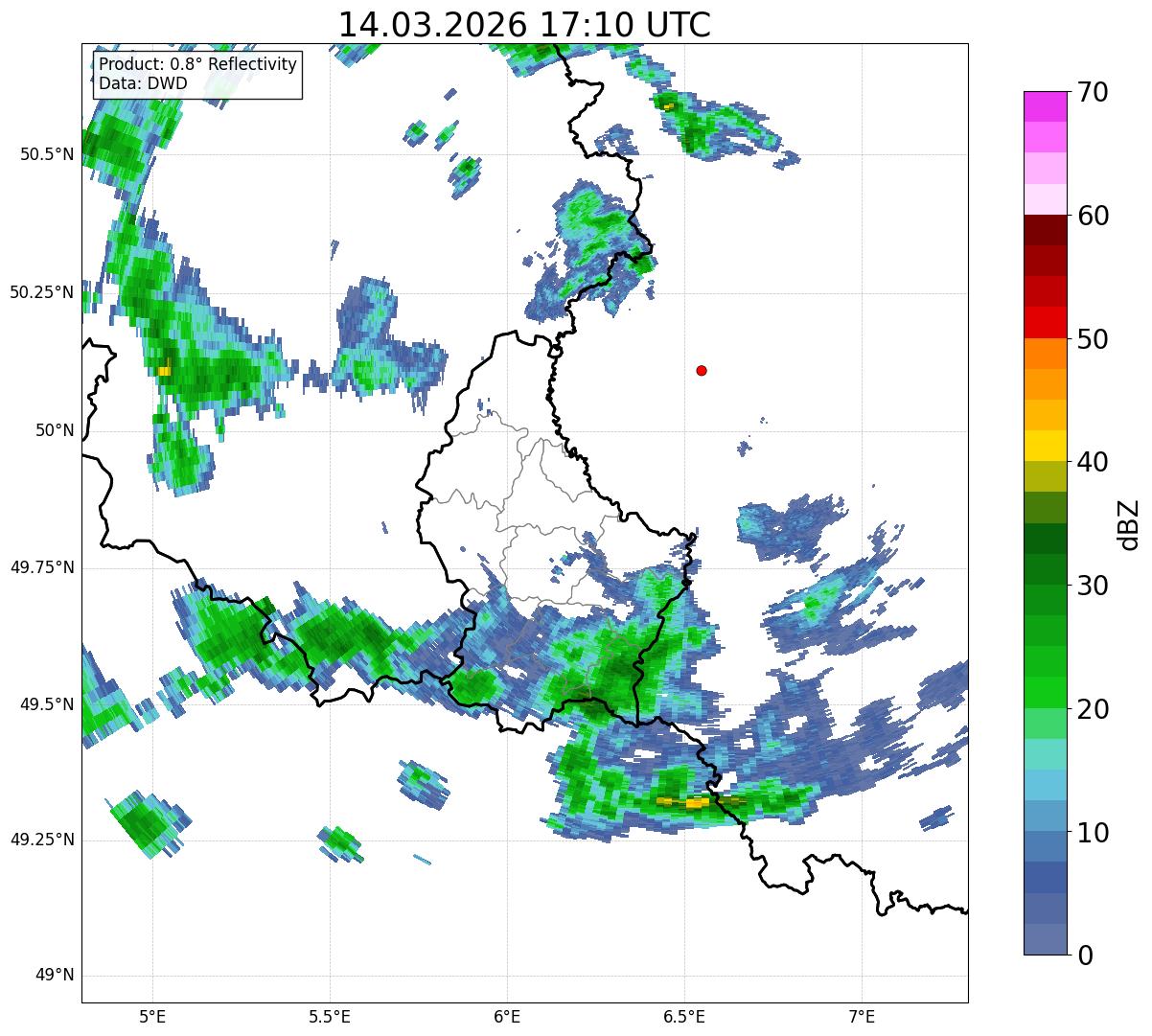The image size is (1152, 1036).
Task: Click the yellow colorbar swatch above 40
Action: pos(1044,446)
